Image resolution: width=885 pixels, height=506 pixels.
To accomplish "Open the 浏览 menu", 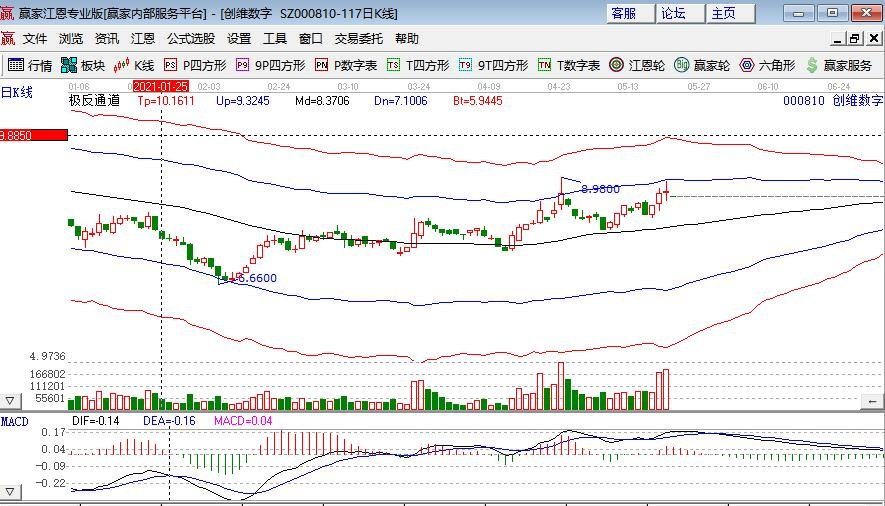I will tap(71, 38).
